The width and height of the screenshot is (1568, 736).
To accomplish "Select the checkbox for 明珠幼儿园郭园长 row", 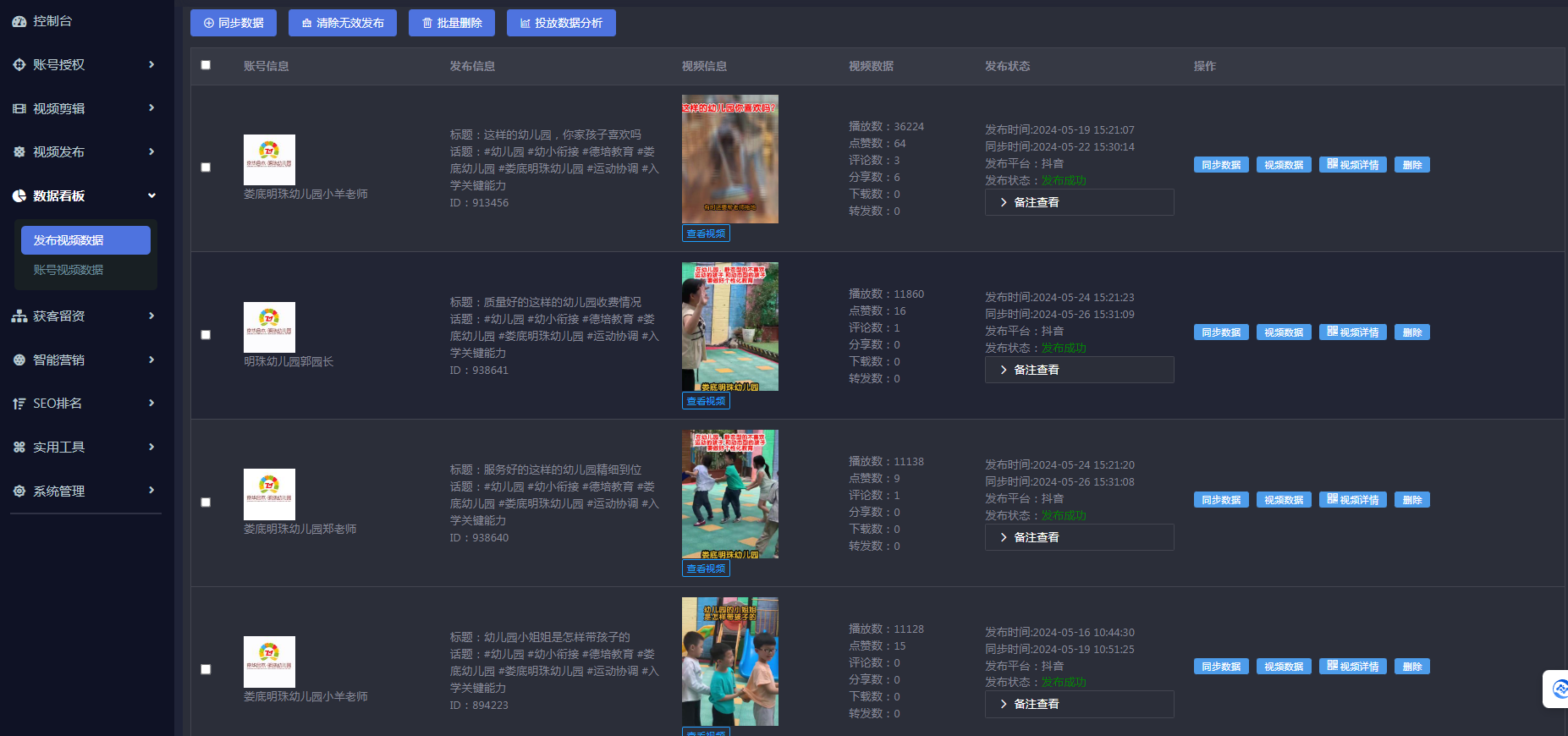I will pos(206,335).
